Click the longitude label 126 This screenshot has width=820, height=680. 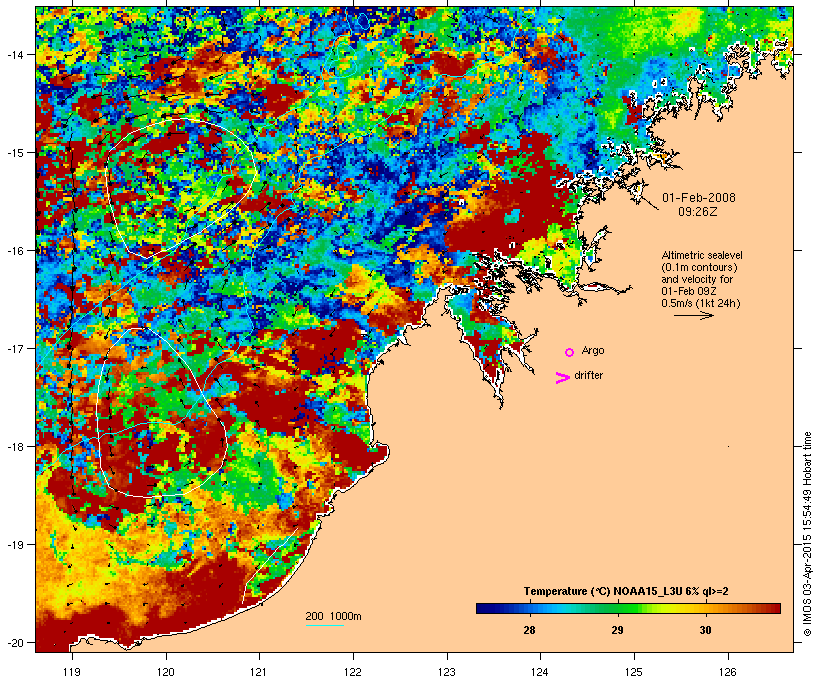[728, 672]
